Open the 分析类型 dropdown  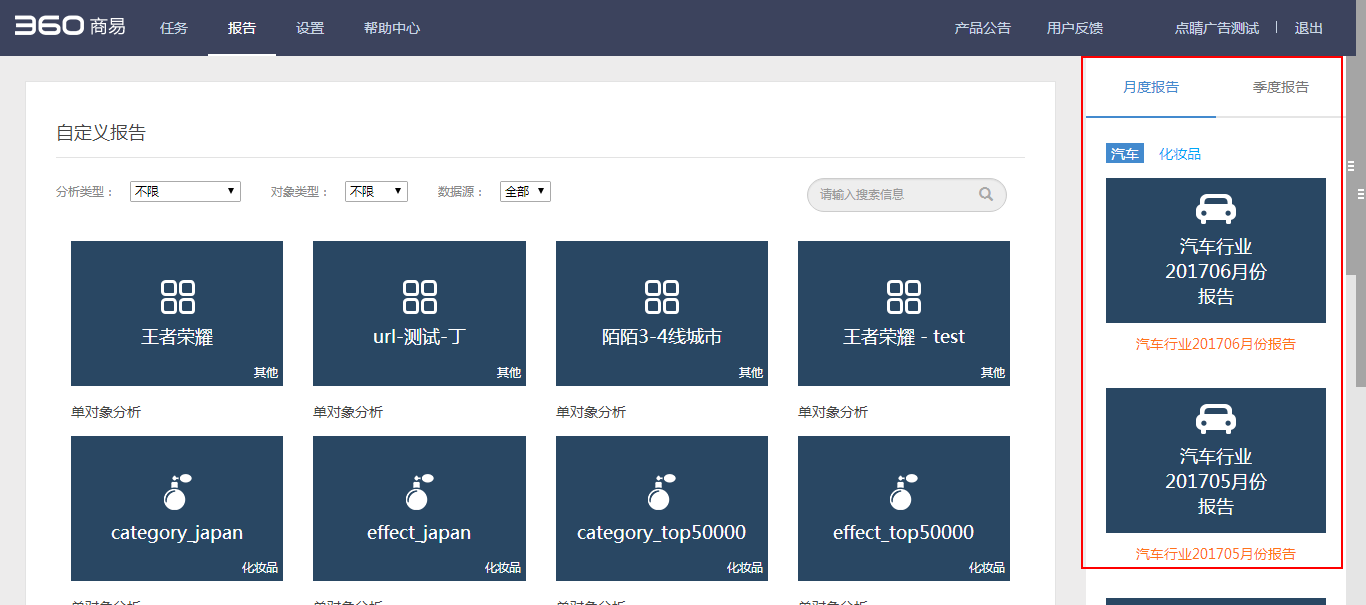tap(185, 191)
